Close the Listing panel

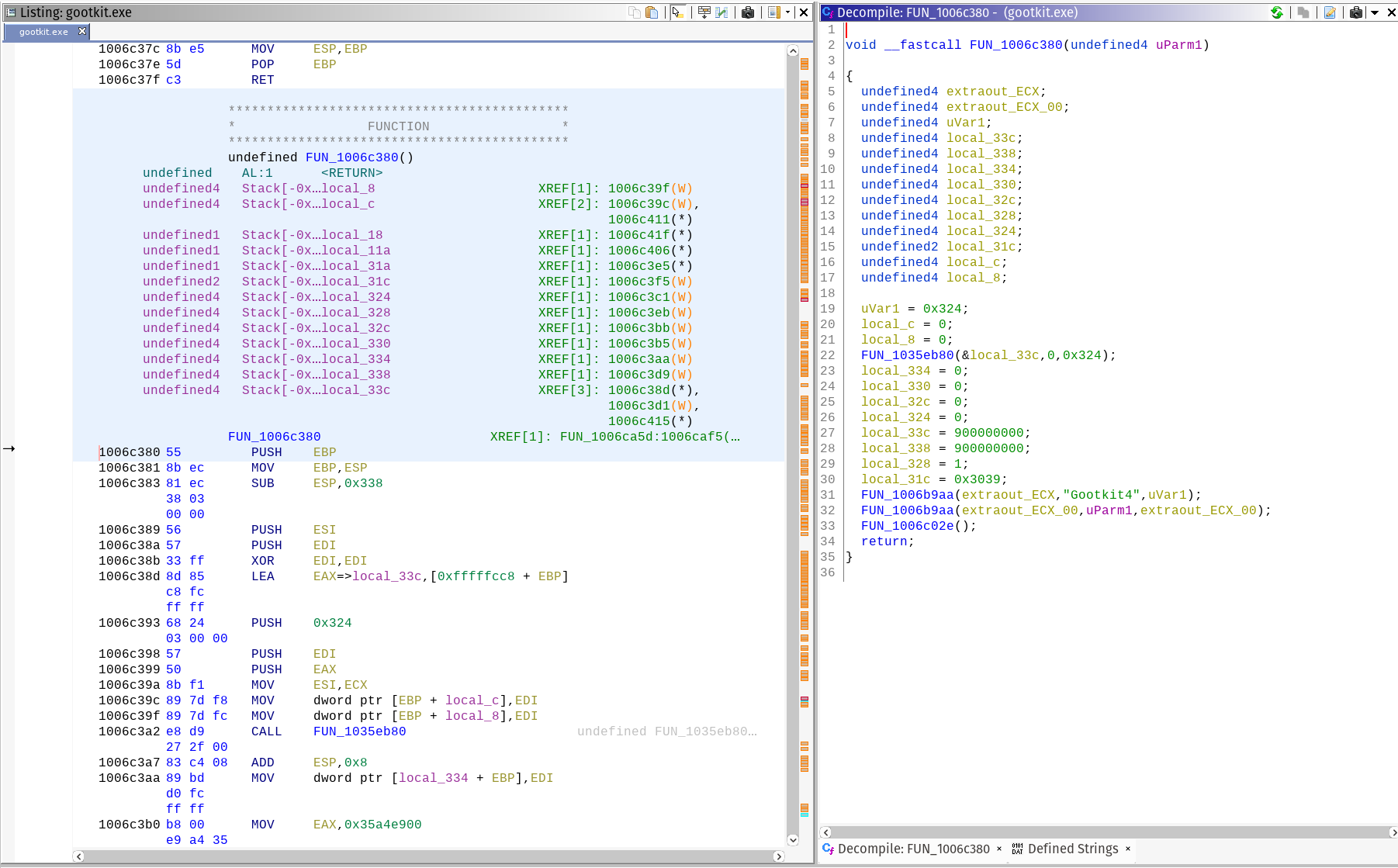[804, 12]
